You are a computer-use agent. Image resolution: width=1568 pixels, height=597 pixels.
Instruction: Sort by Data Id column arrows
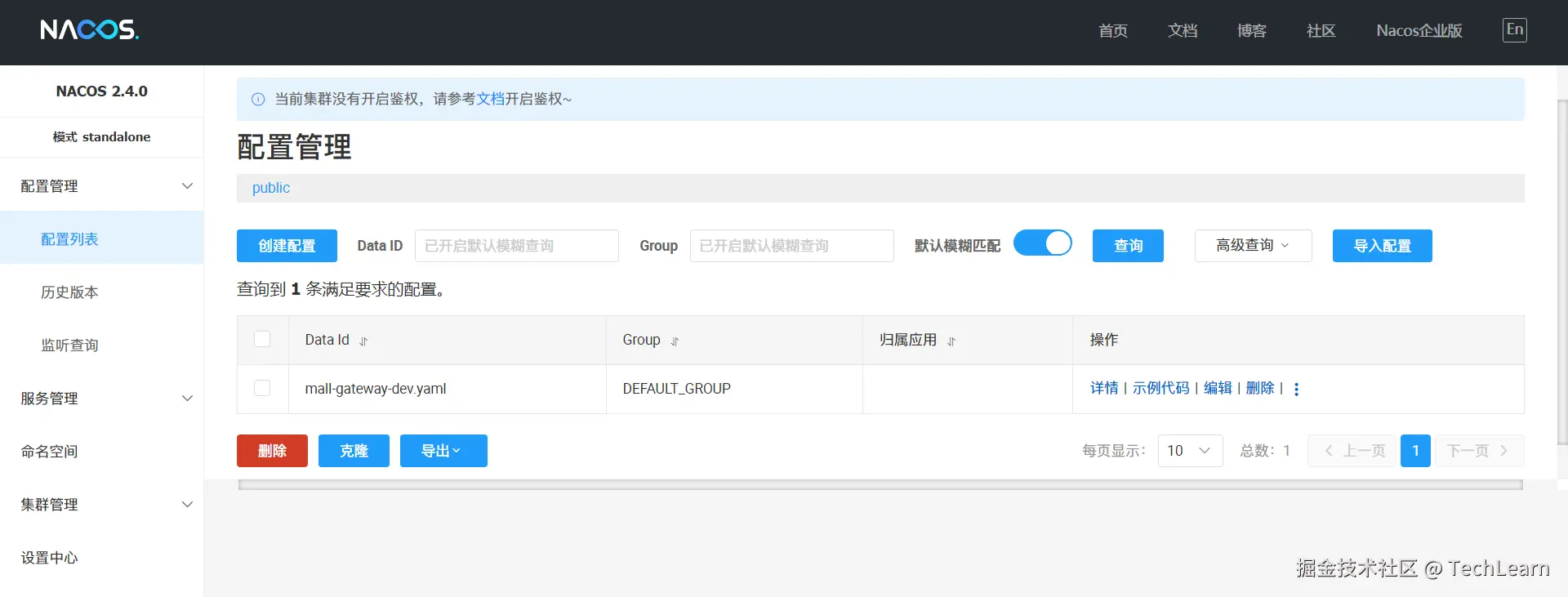[363, 341]
